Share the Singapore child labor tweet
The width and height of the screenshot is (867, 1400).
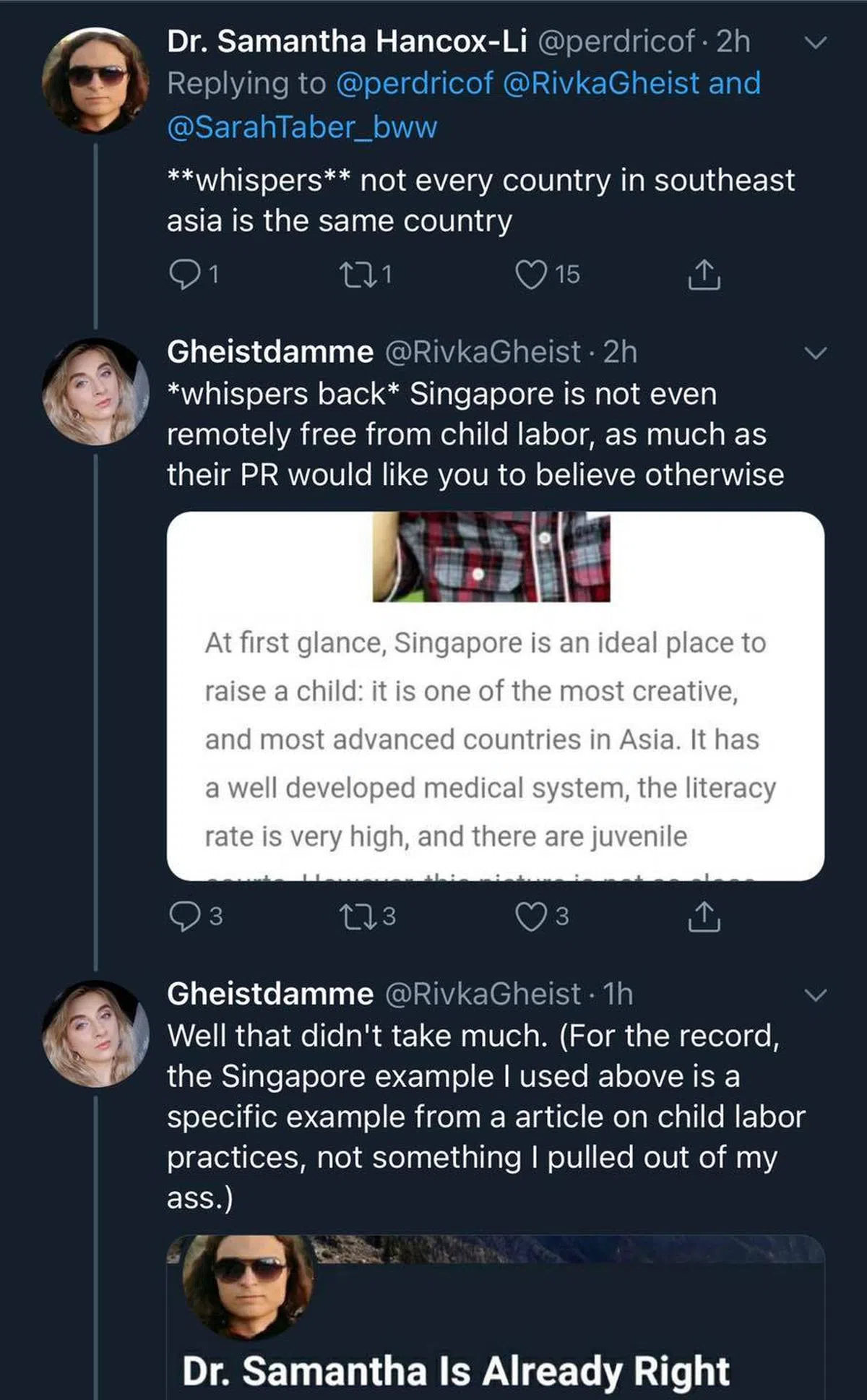pos(703,916)
